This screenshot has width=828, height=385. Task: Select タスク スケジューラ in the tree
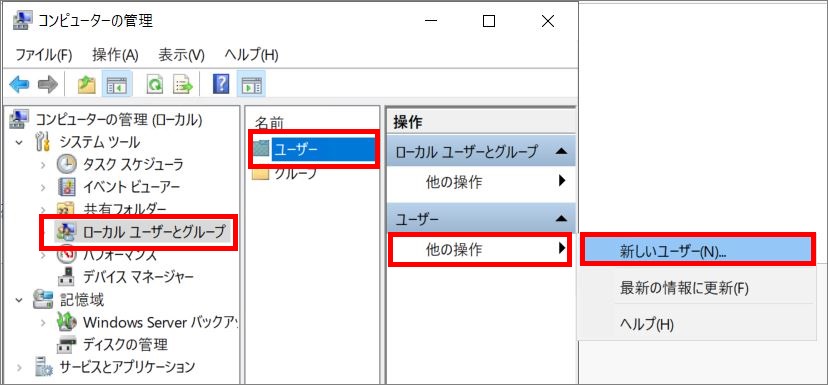click(133, 164)
